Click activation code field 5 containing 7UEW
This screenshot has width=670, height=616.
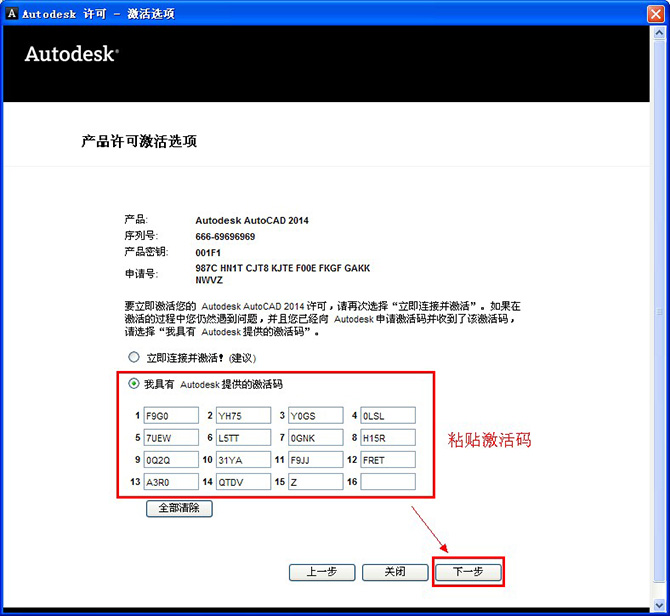pyautogui.click(x=171, y=437)
